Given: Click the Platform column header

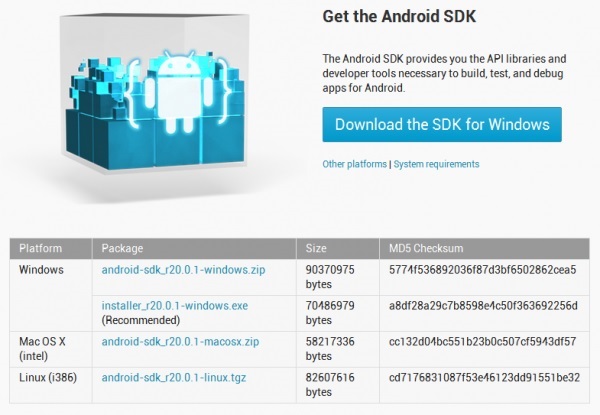Looking at the screenshot, I should [x=41, y=248].
